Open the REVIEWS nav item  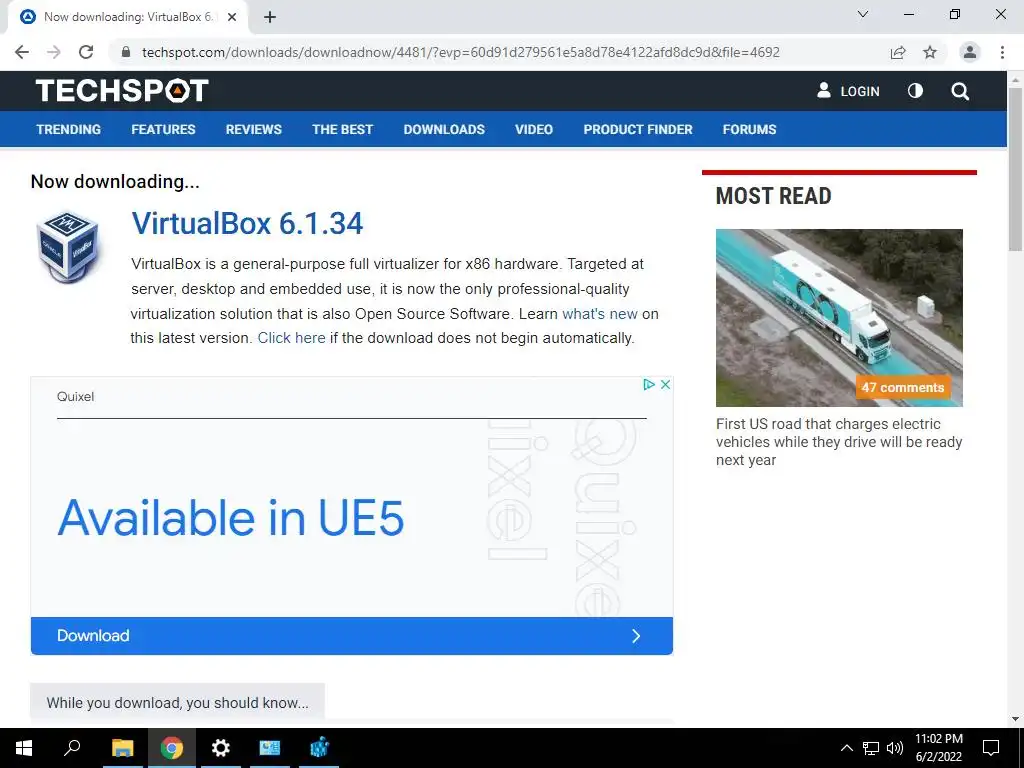(253, 129)
